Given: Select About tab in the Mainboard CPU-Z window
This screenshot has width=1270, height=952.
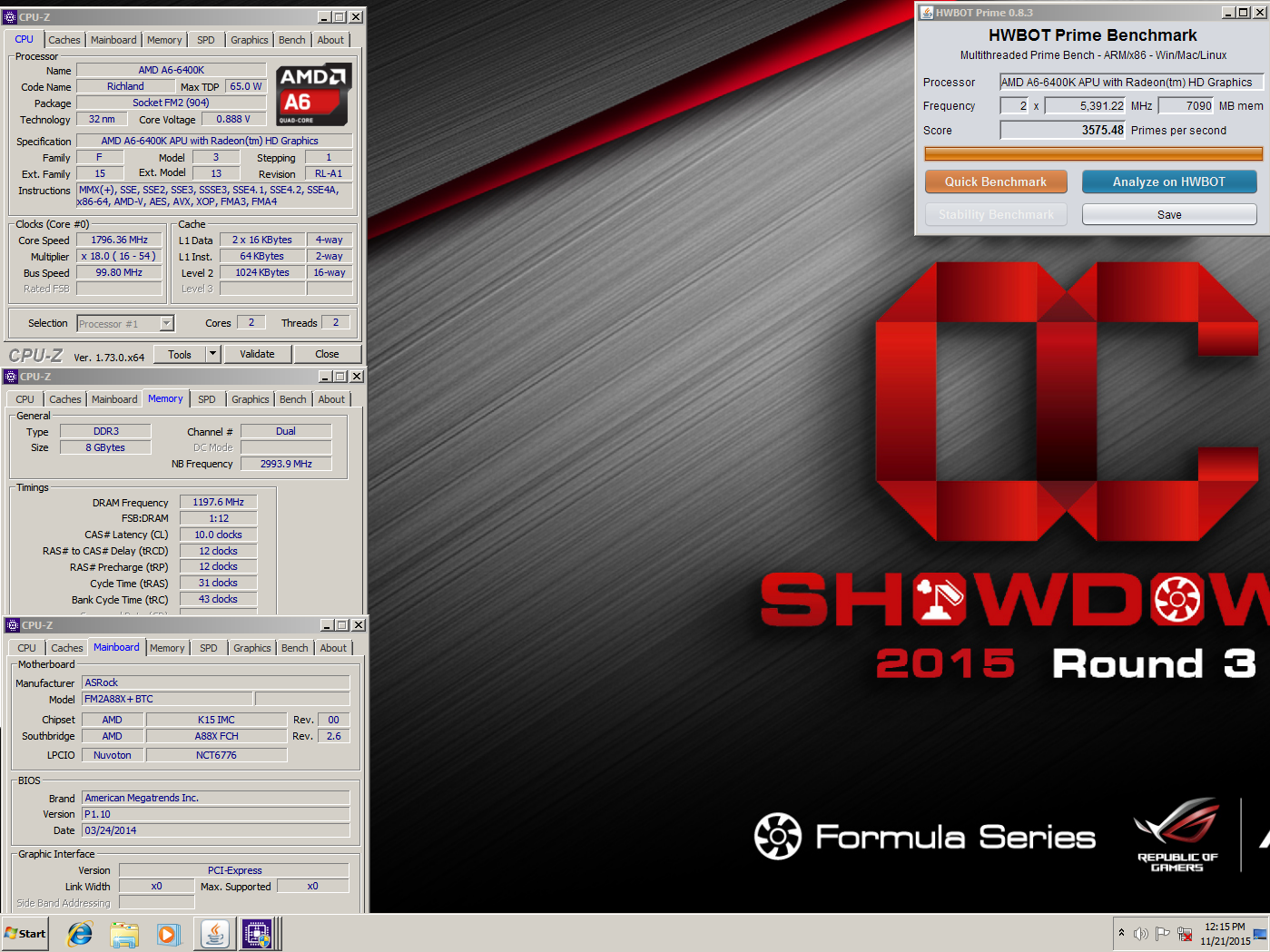Looking at the screenshot, I should point(333,648).
